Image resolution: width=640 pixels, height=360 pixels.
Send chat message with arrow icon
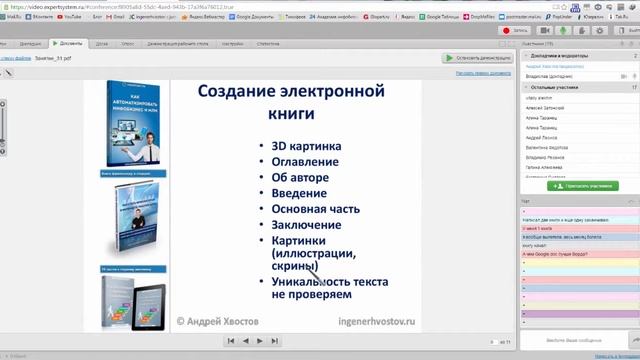635,340
